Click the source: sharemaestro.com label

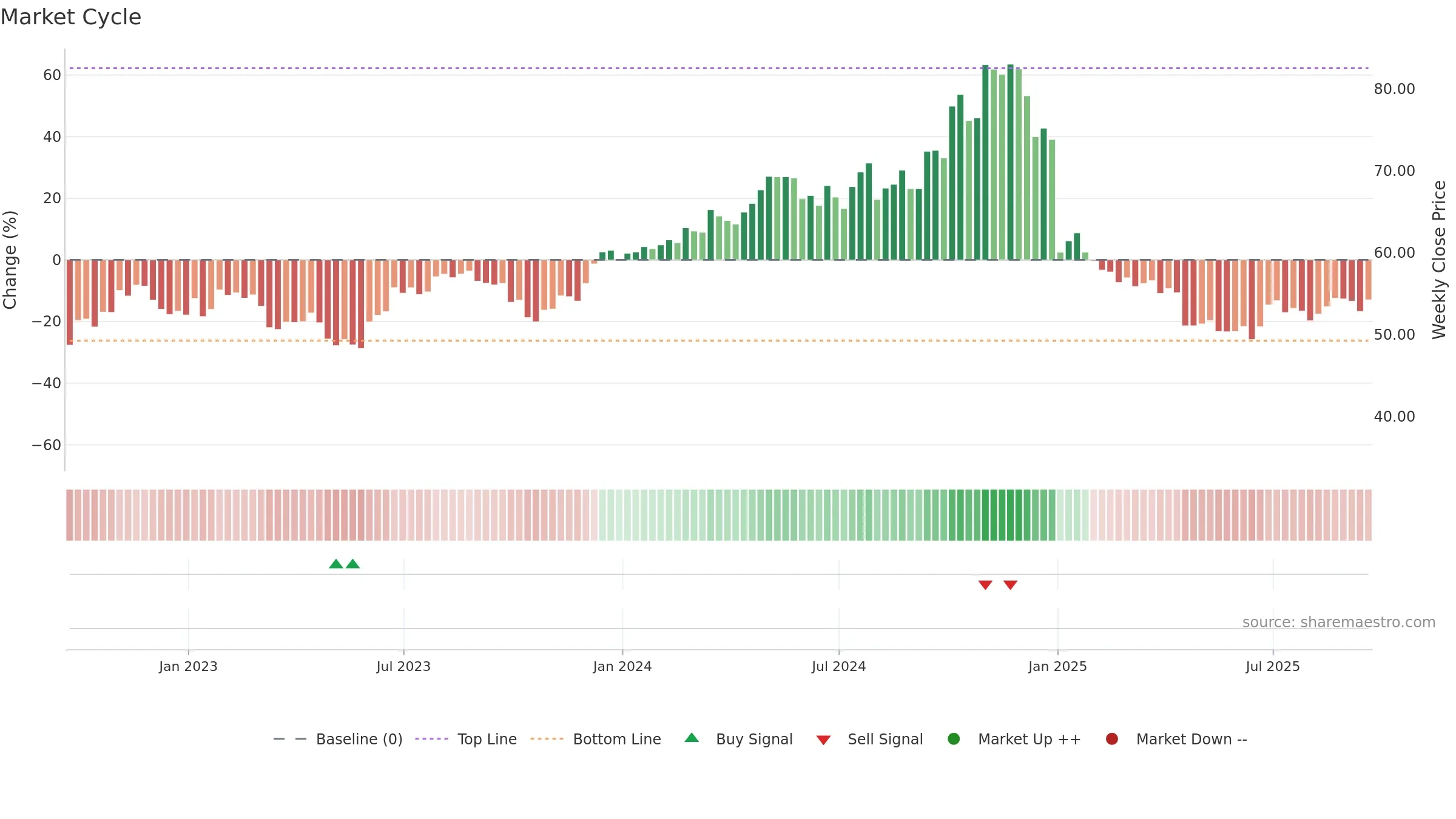[1339, 622]
